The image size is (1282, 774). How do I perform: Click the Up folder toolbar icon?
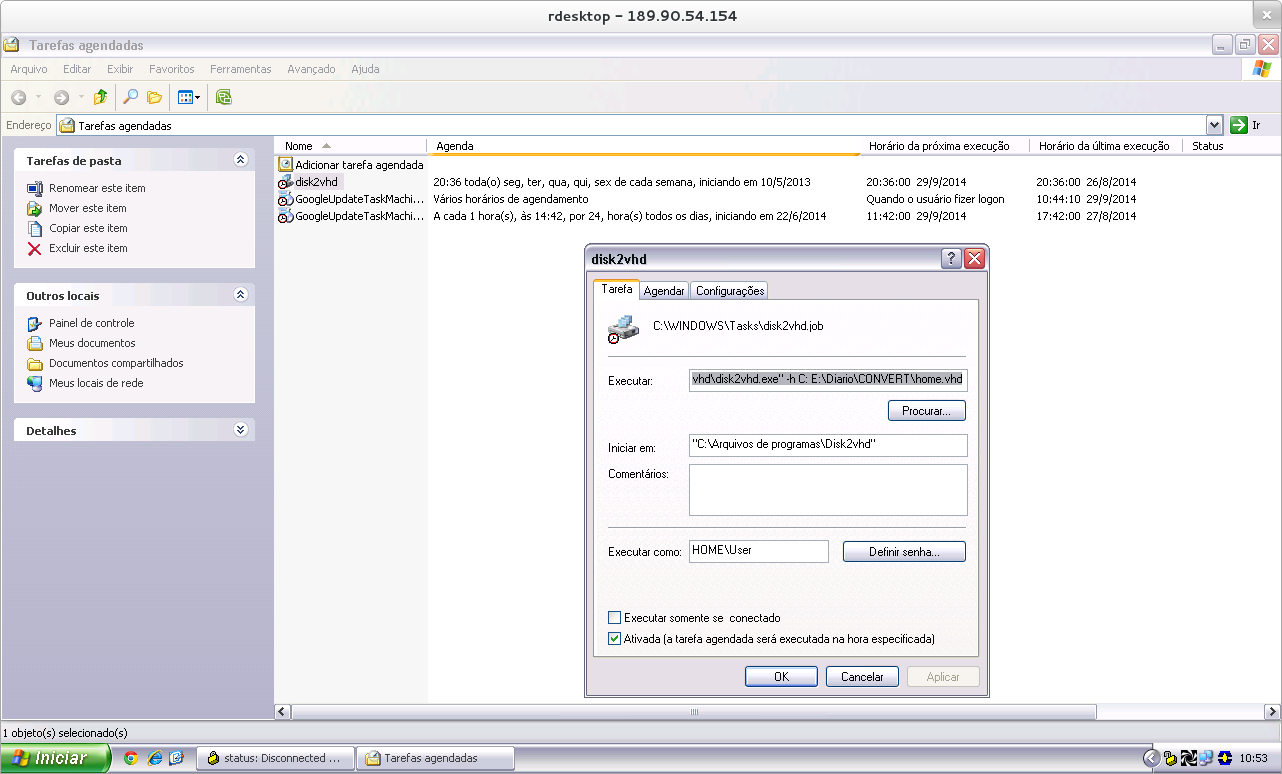point(100,97)
